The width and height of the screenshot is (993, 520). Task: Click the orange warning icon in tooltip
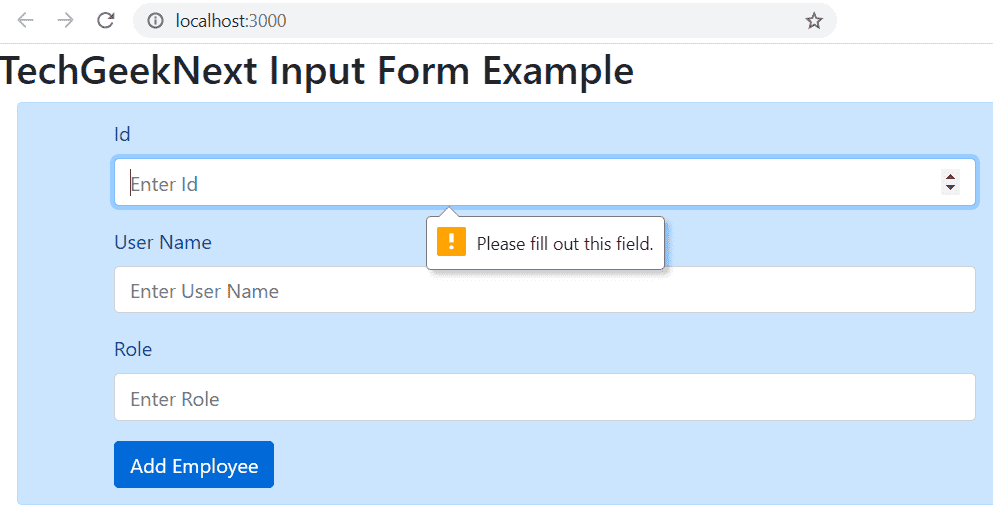(452, 242)
